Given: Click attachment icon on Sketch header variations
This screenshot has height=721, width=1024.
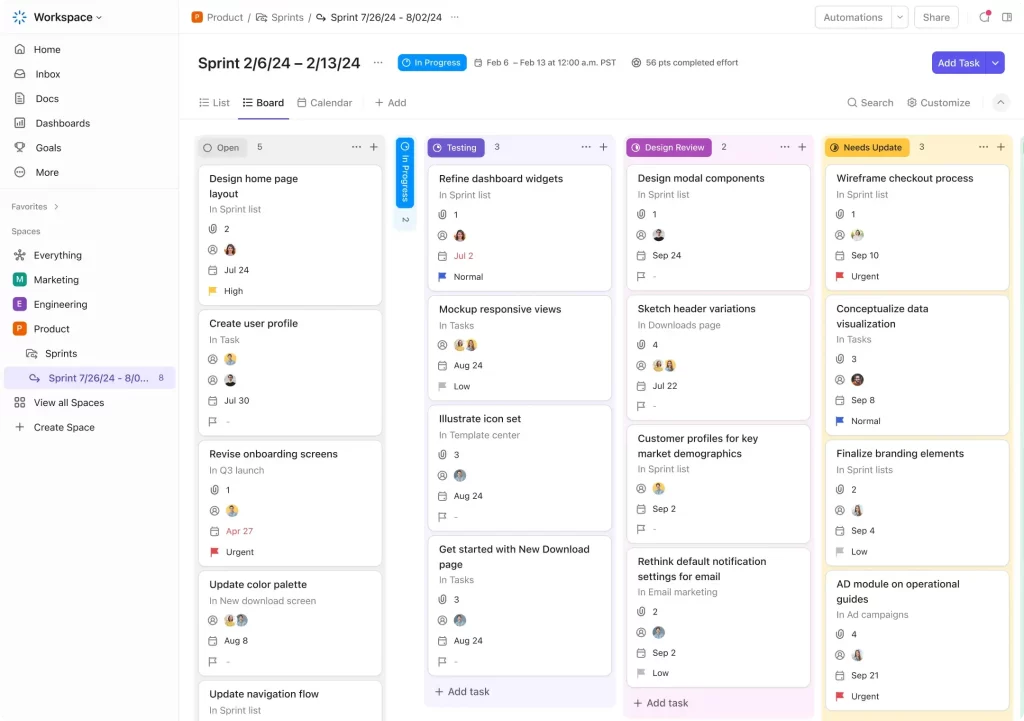Looking at the screenshot, I should point(641,345).
